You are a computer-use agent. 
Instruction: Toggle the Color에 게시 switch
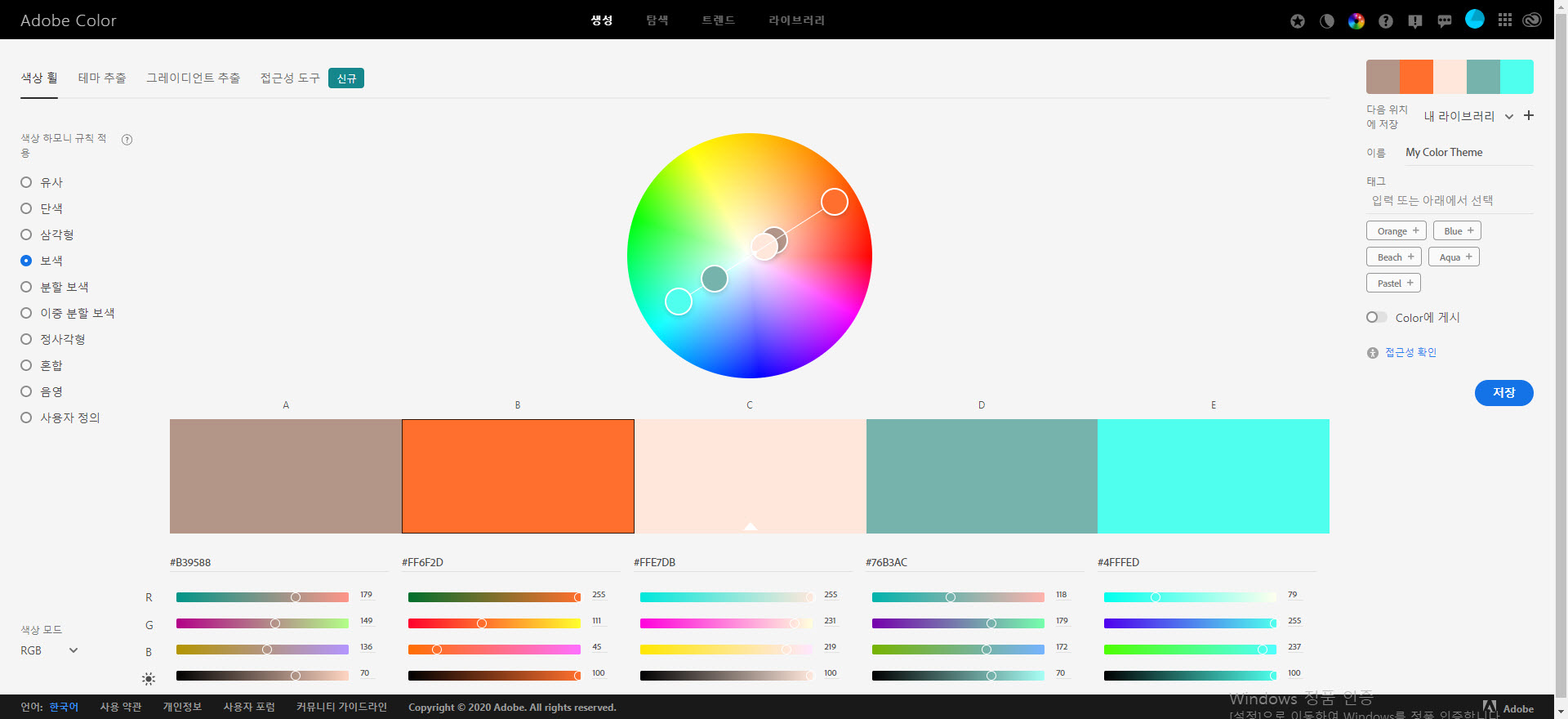pyautogui.click(x=1376, y=317)
